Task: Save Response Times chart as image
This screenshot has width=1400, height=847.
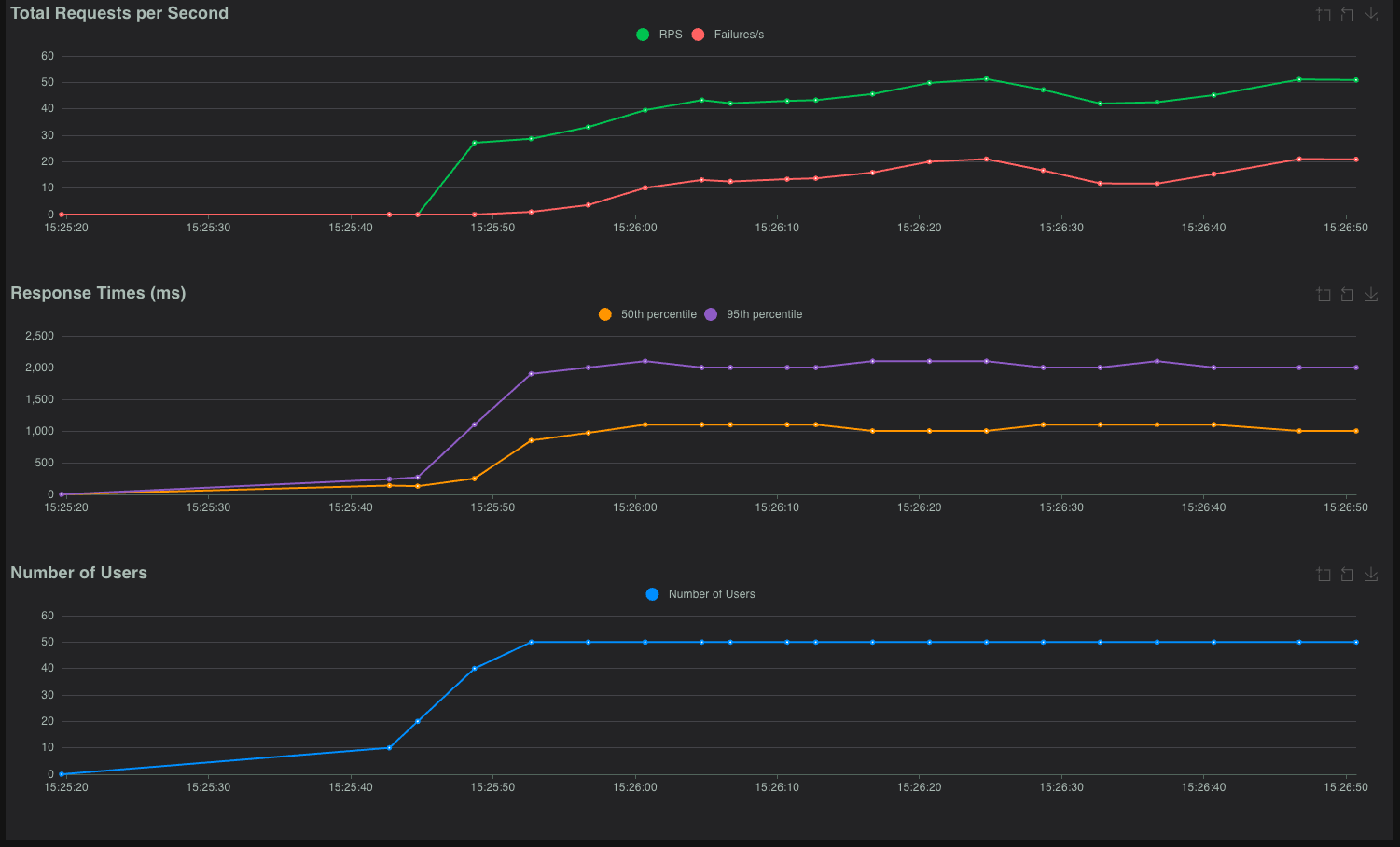Action: (1371, 295)
